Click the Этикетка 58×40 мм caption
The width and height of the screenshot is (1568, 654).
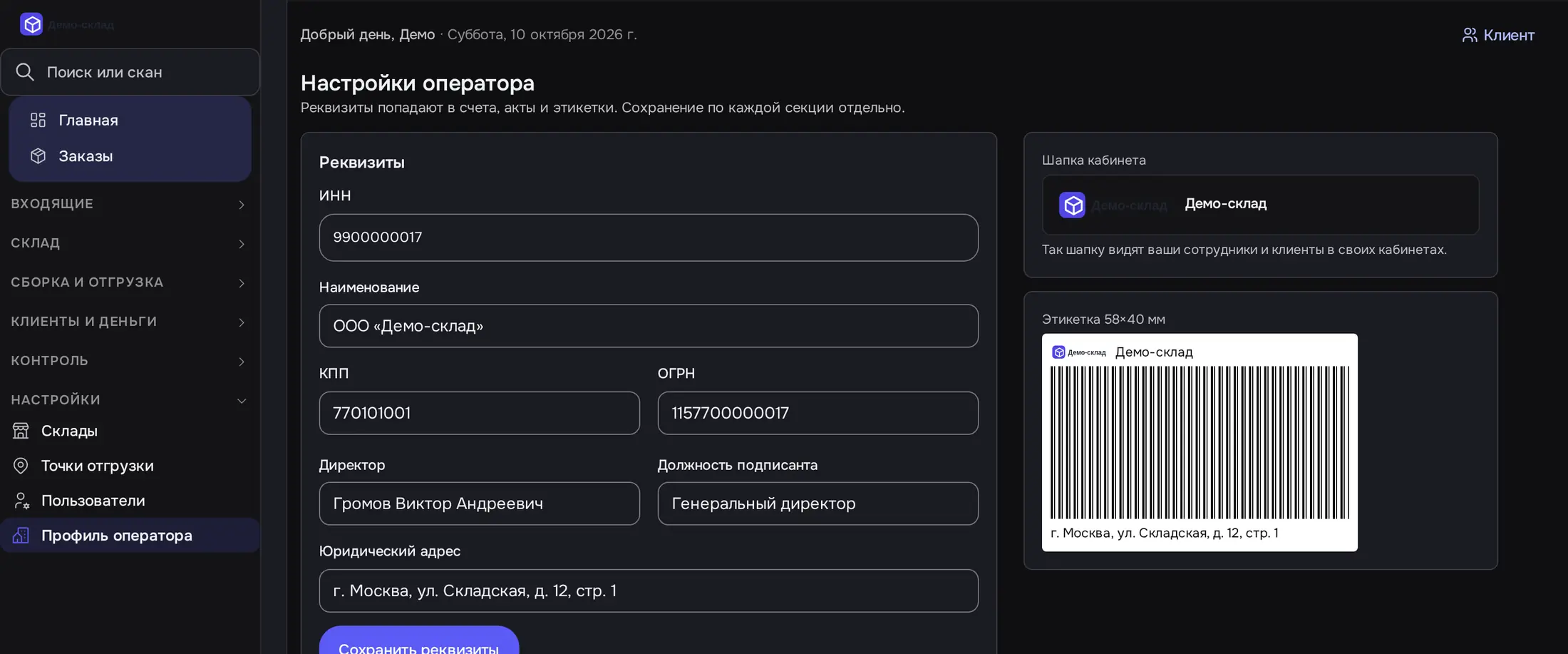(x=1103, y=320)
